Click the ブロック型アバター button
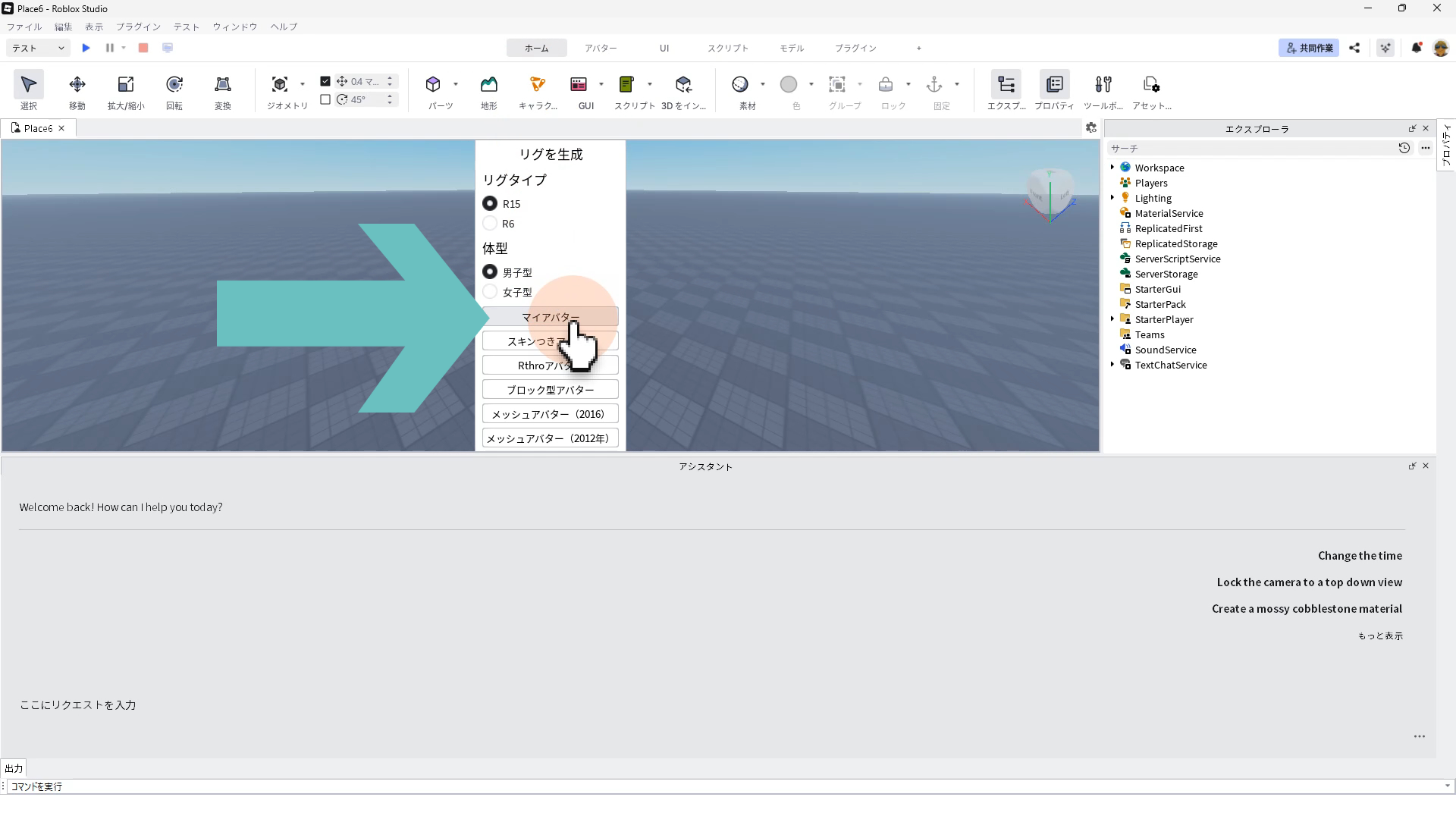 550,390
